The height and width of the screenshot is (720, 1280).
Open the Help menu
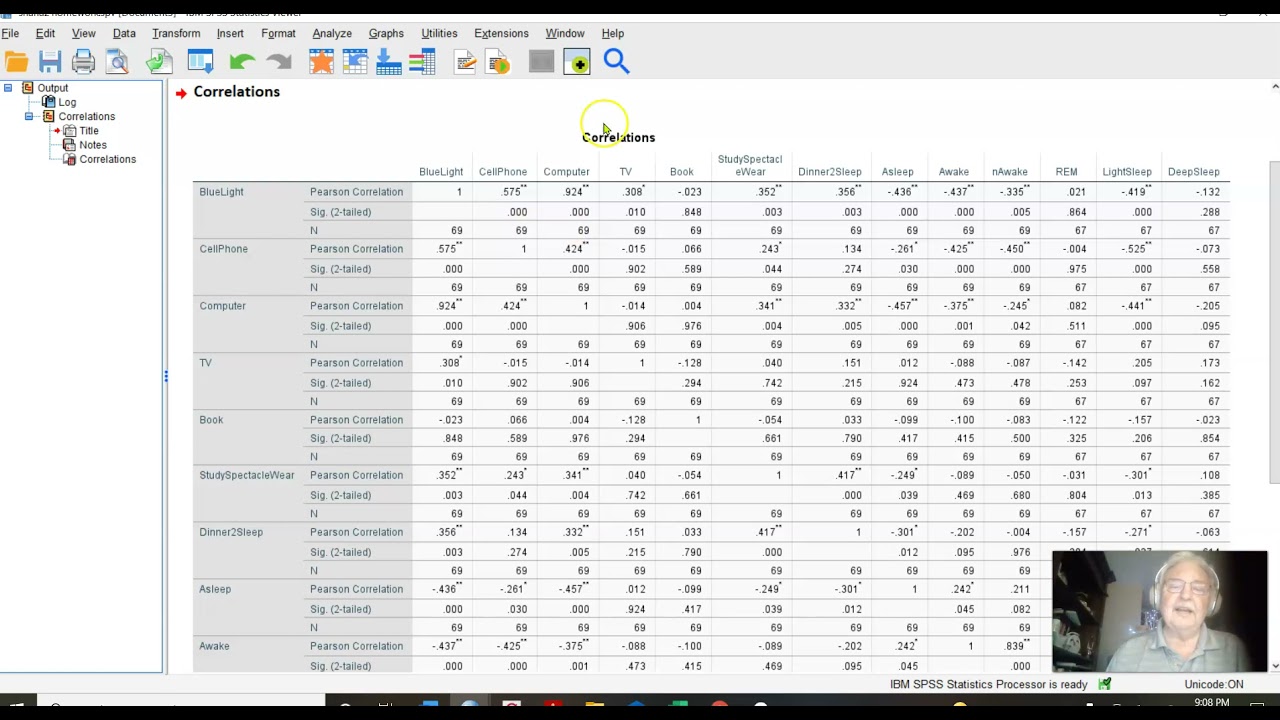[613, 33]
